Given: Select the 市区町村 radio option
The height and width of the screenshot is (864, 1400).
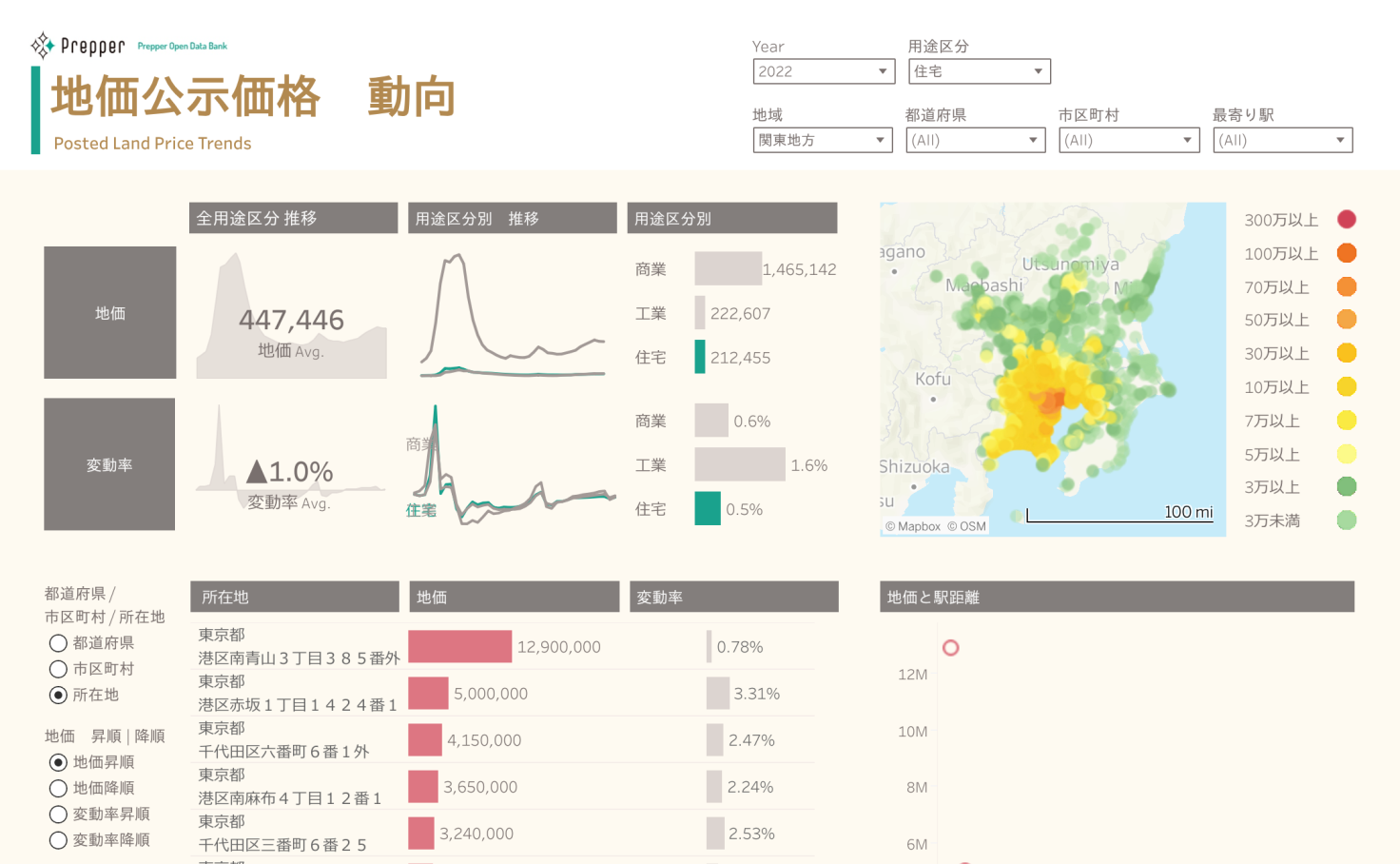Looking at the screenshot, I should click(58, 669).
